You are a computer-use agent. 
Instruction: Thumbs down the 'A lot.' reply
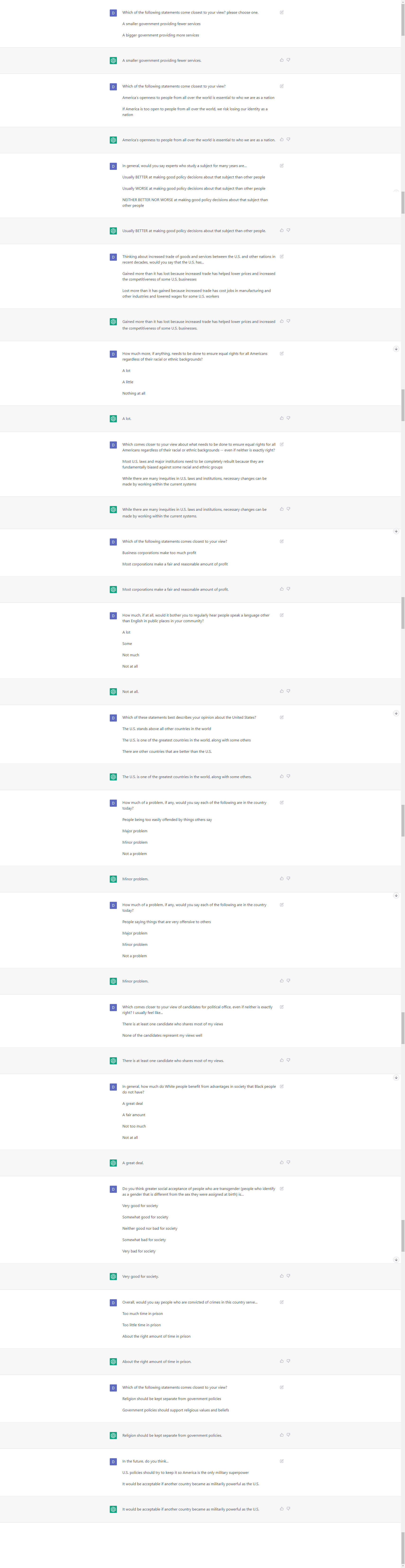pos(288,418)
